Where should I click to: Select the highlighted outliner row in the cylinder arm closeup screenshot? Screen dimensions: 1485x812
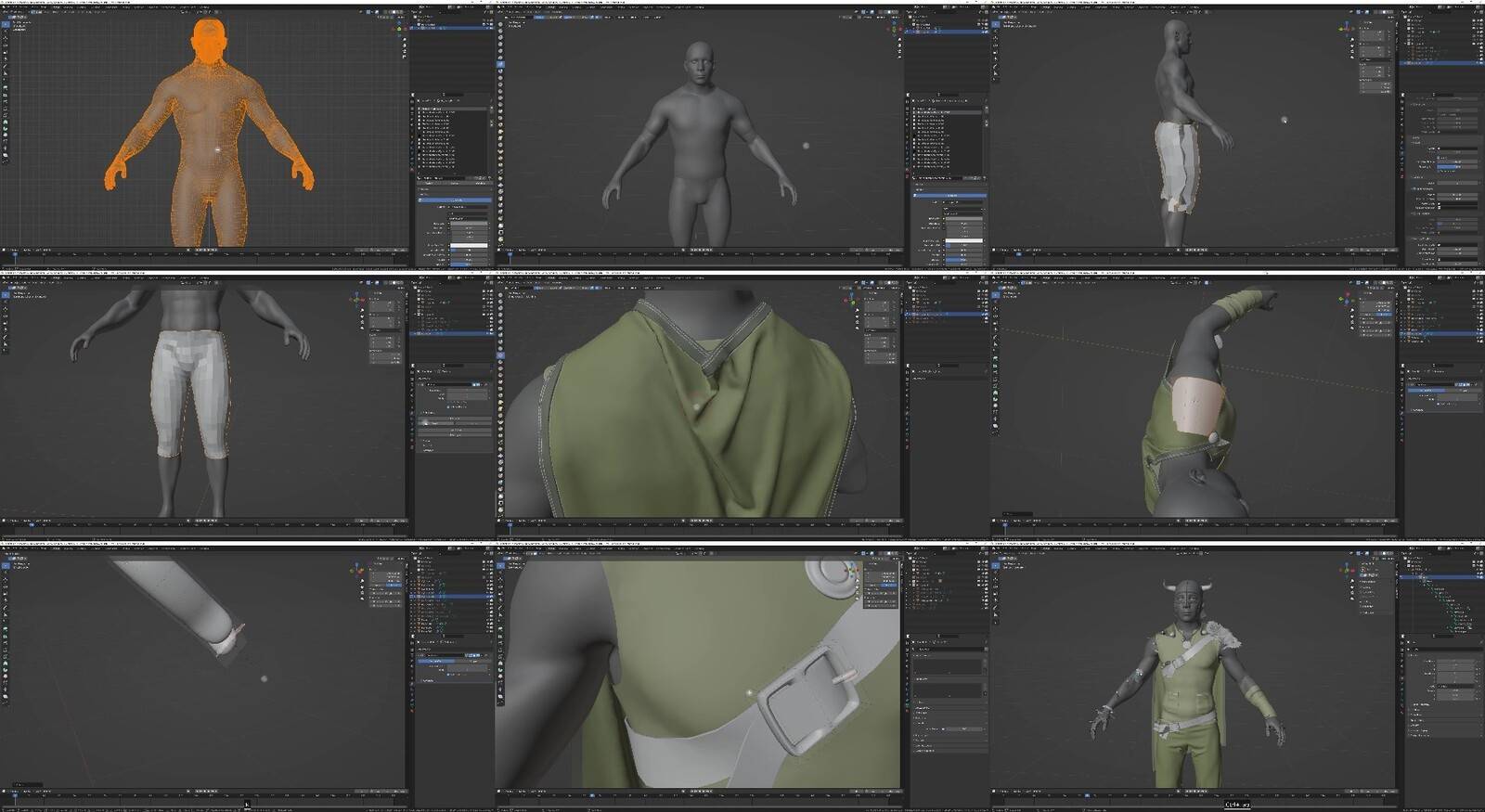point(453,595)
